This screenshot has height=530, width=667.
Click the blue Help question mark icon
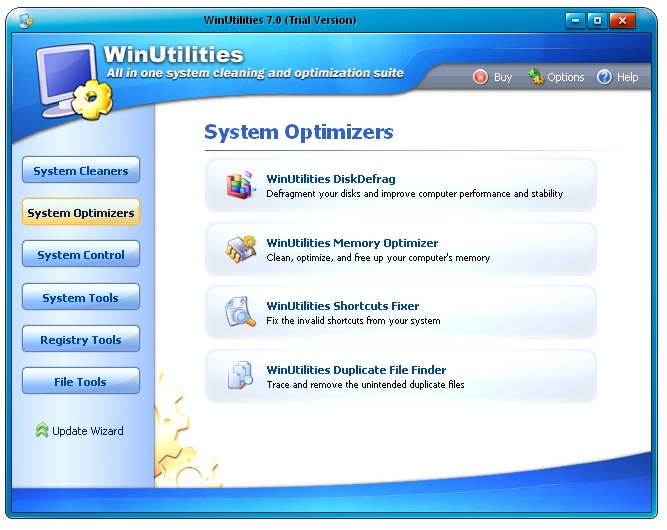604,77
